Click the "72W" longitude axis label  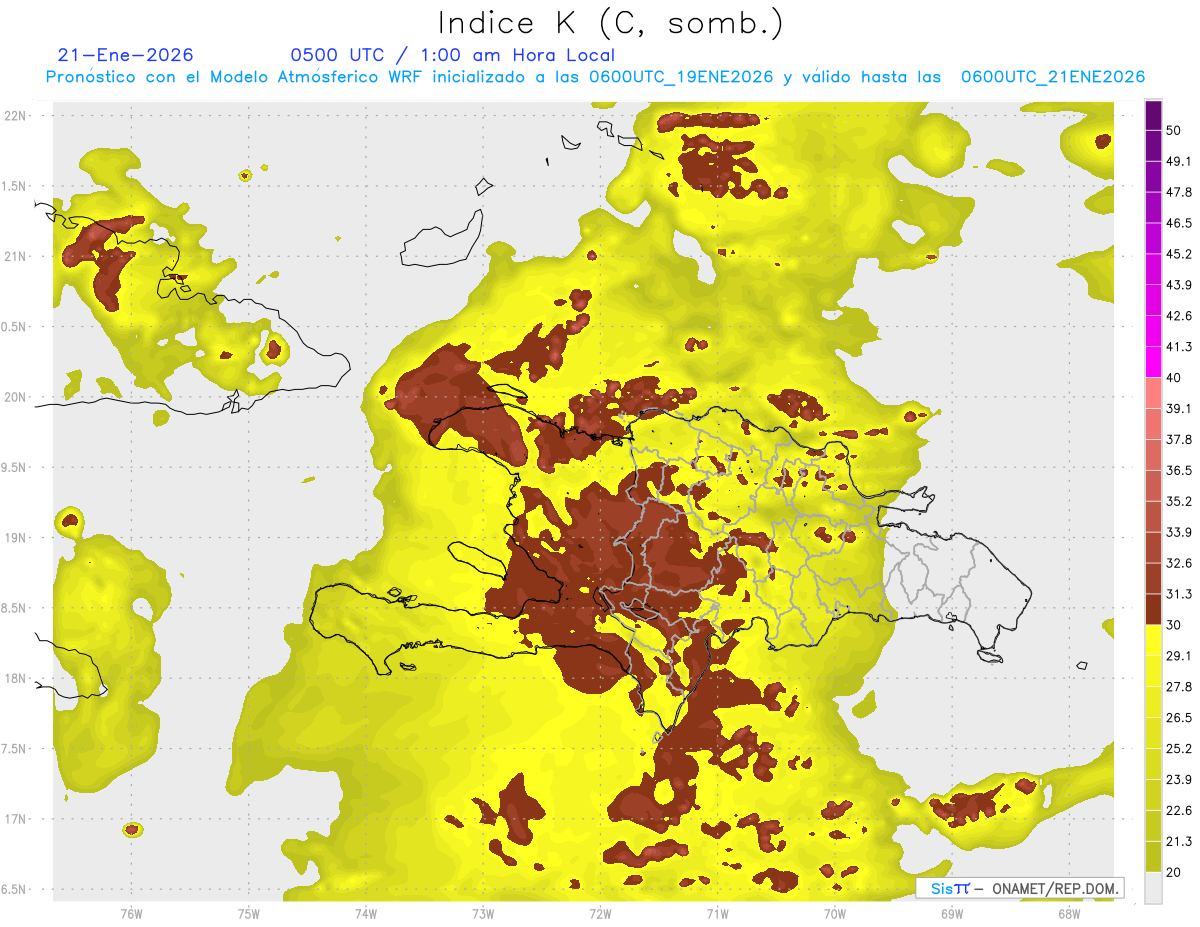(600, 914)
